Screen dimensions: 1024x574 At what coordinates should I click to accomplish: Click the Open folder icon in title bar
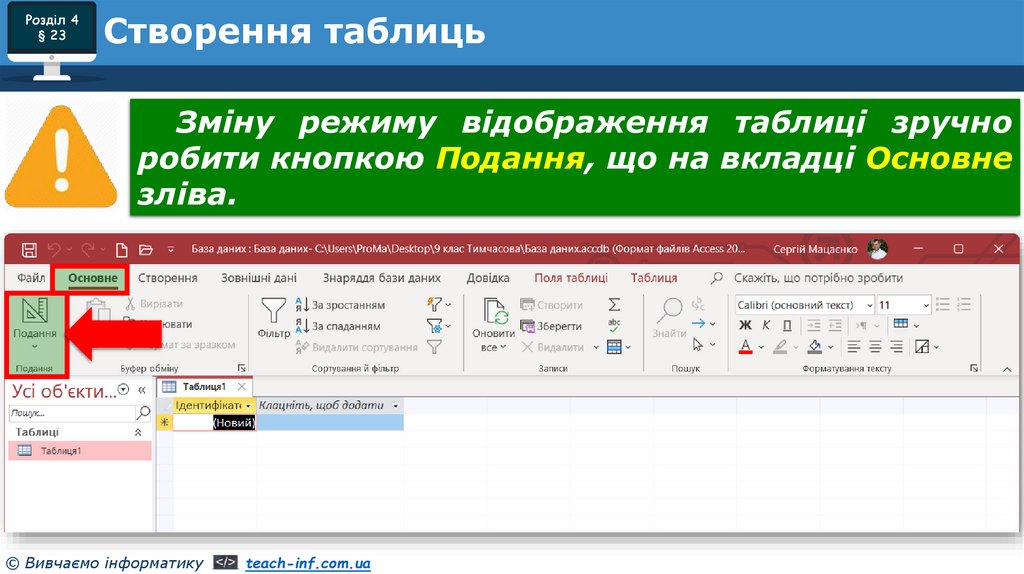click(x=146, y=249)
